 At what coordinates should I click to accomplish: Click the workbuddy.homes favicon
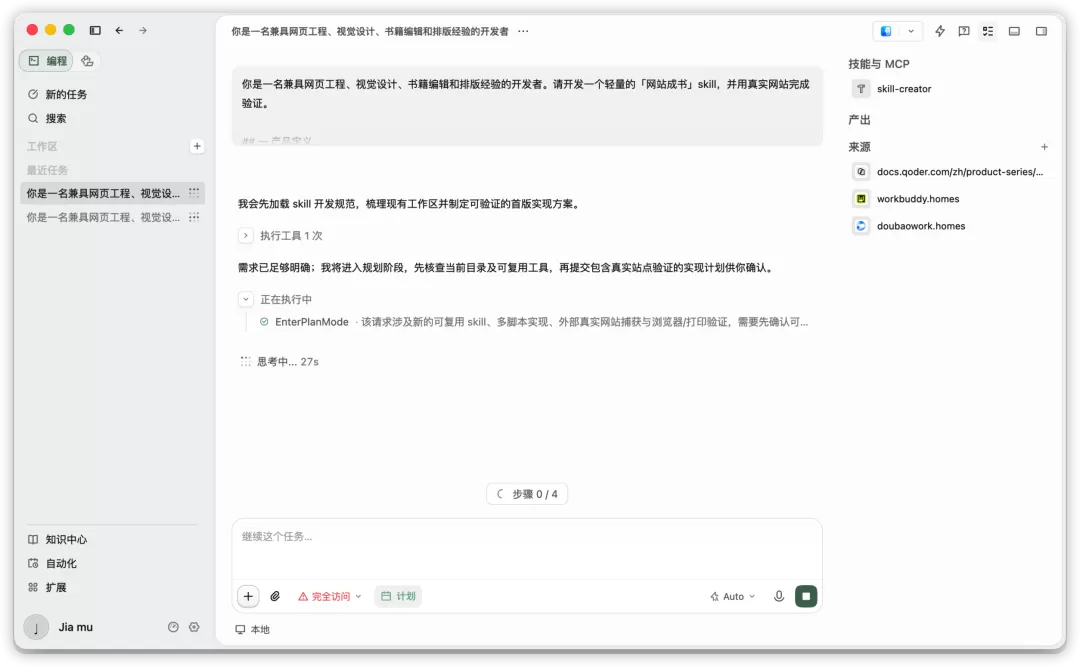click(x=860, y=199)
